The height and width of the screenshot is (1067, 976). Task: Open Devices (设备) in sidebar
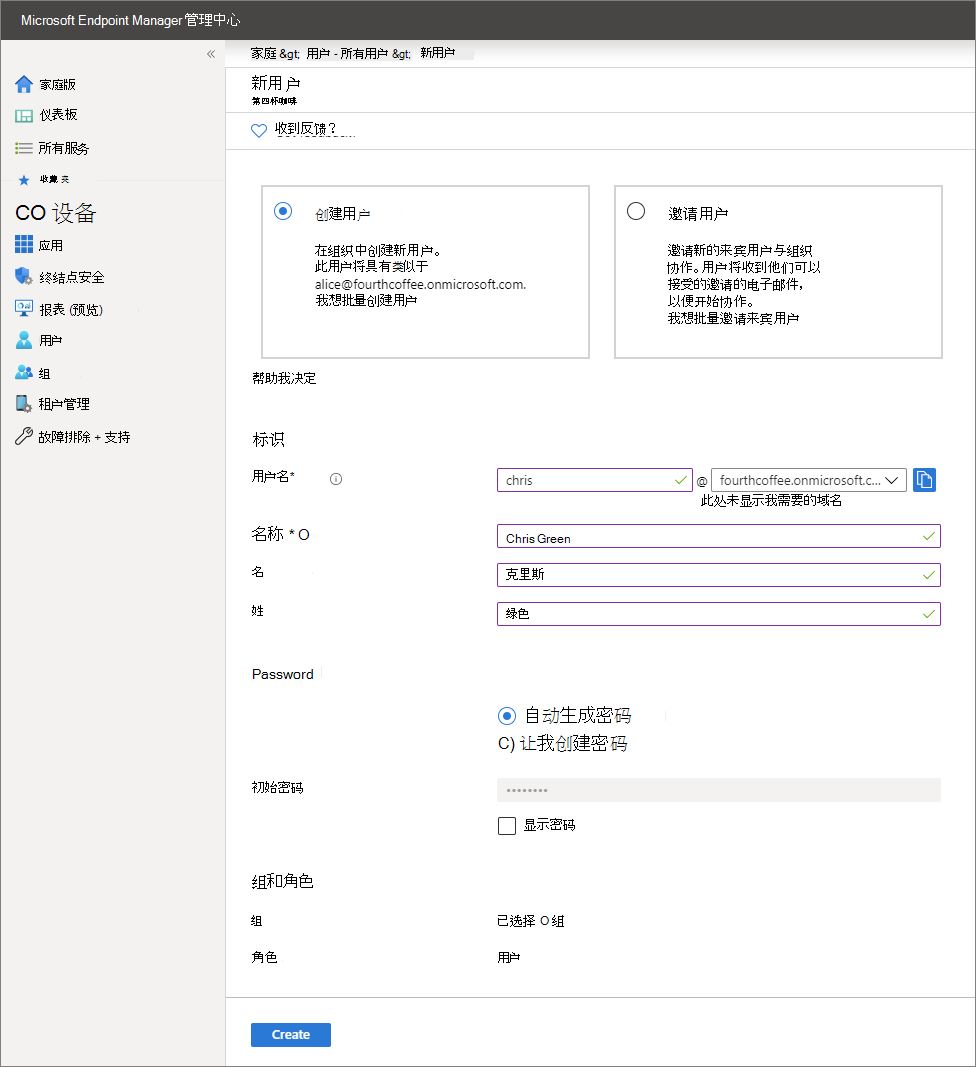coord(56,213)
